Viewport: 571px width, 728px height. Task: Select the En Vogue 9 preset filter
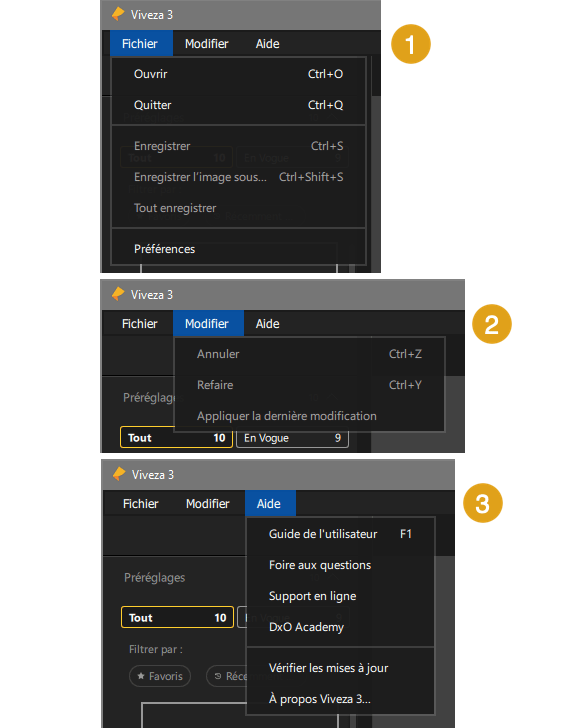292,438
